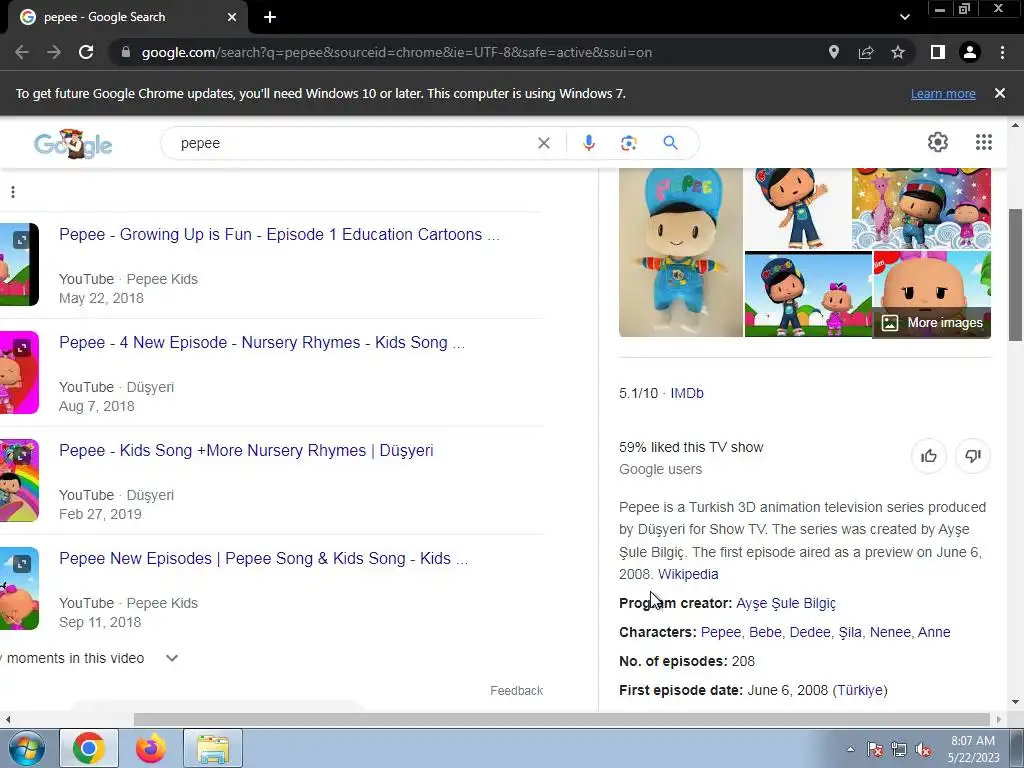
Task: Go forward to next page
Action: [x=54, y=52]
